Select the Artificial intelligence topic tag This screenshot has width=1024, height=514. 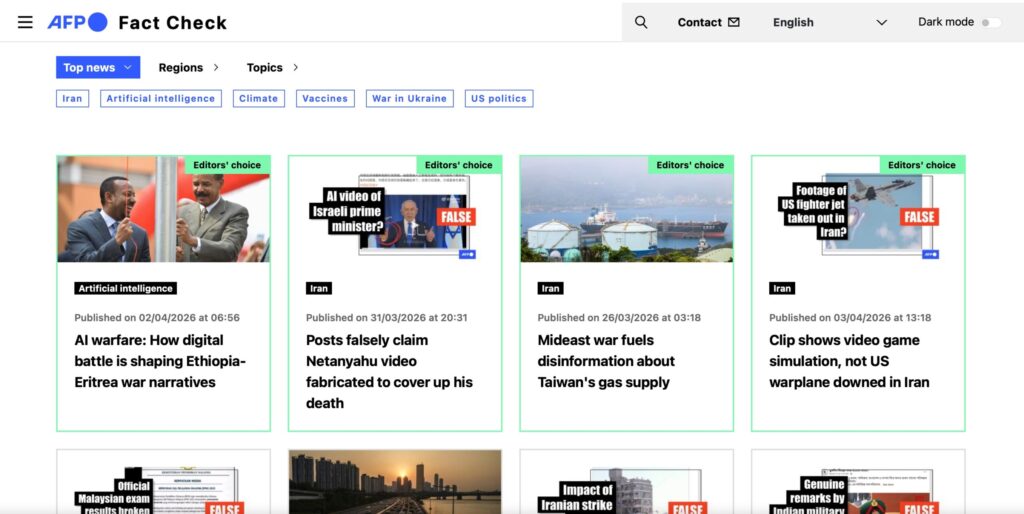160,99
